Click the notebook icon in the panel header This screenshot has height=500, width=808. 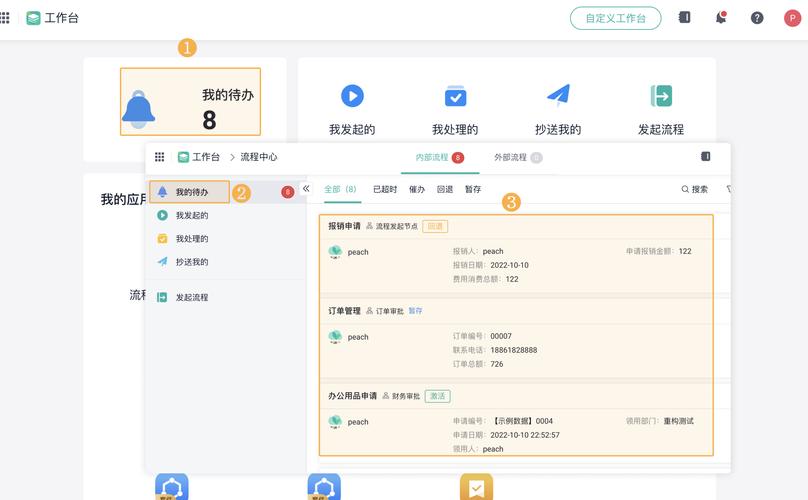(x=706, y=156)
